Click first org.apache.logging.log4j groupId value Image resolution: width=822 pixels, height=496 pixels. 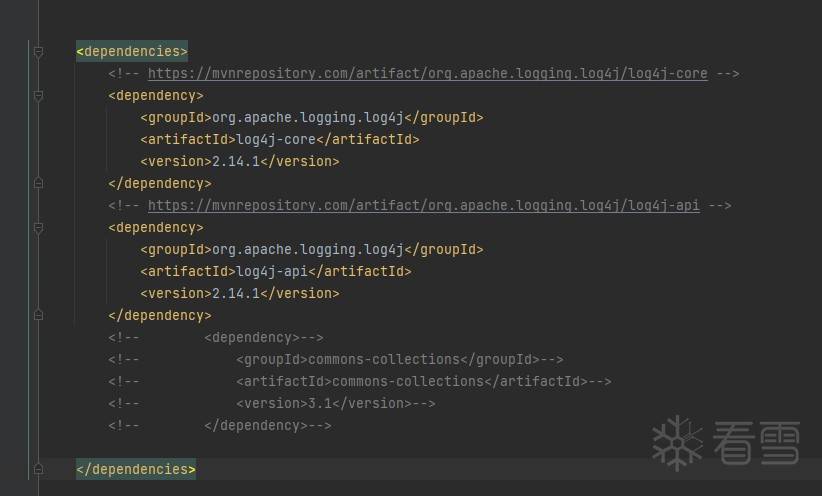307,118
